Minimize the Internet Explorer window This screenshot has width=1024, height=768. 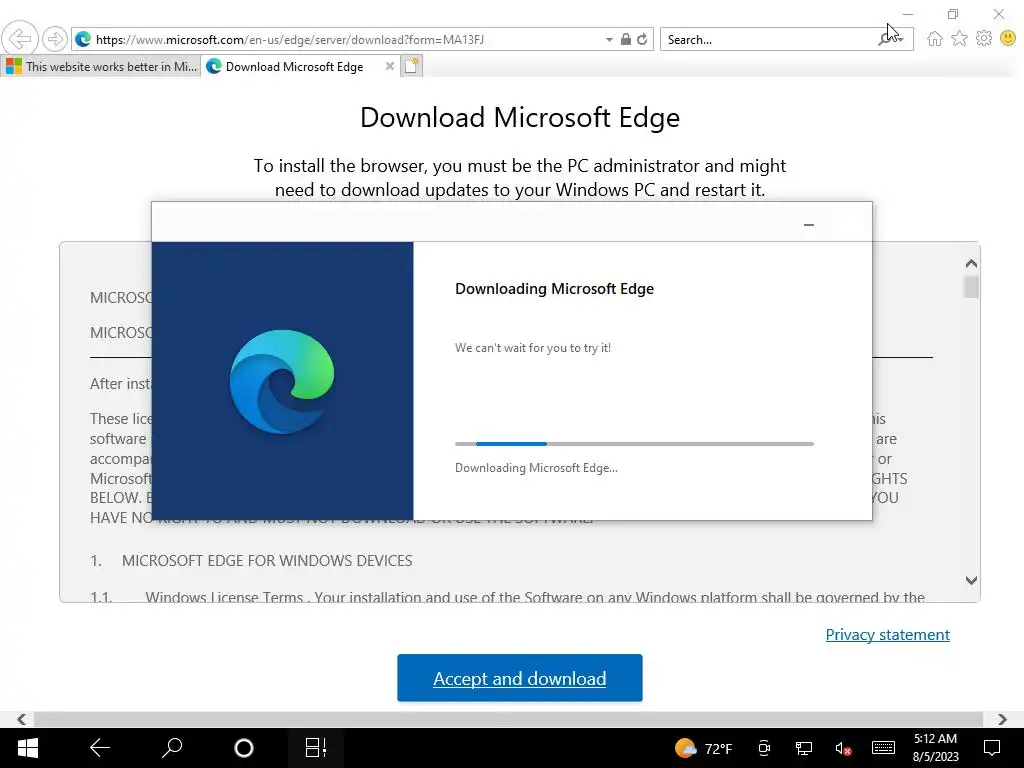[x=908, y=14]
